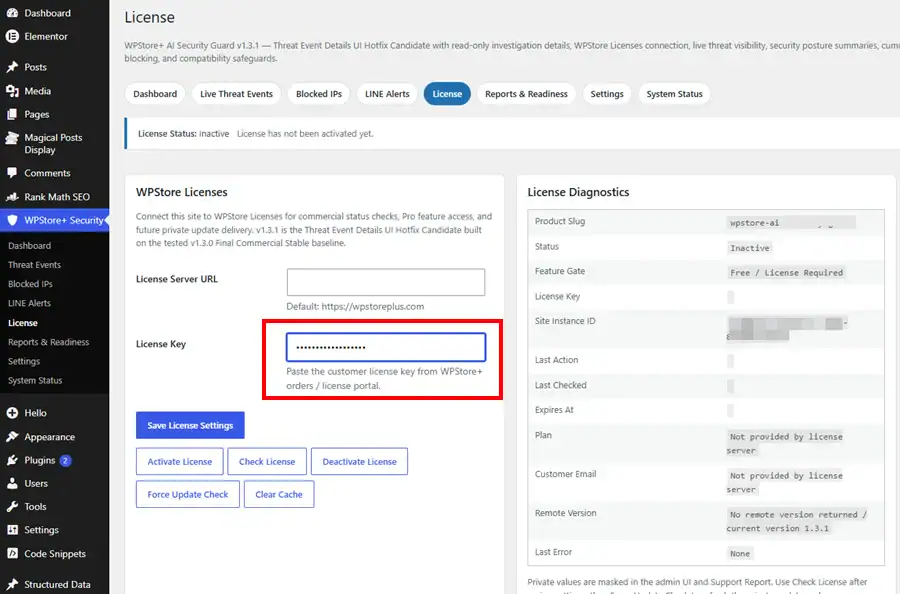
Task: Focus the License Server URL field
Action: pyautogui.click(x=386, y=282)
